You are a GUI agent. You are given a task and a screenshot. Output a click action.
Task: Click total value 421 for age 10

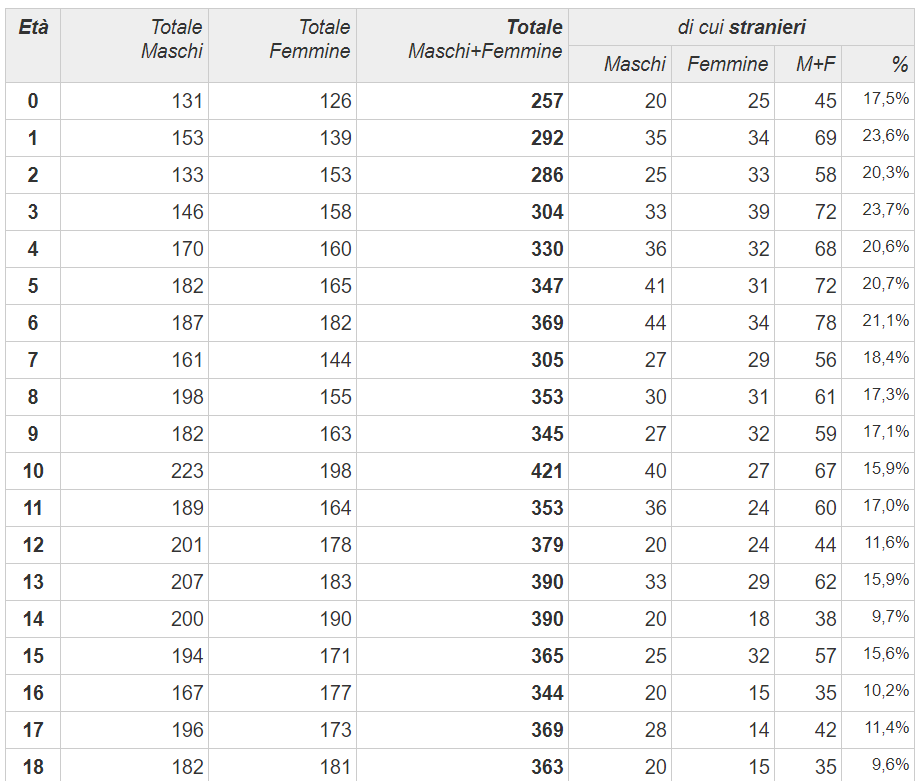click(x=547, y=471)
